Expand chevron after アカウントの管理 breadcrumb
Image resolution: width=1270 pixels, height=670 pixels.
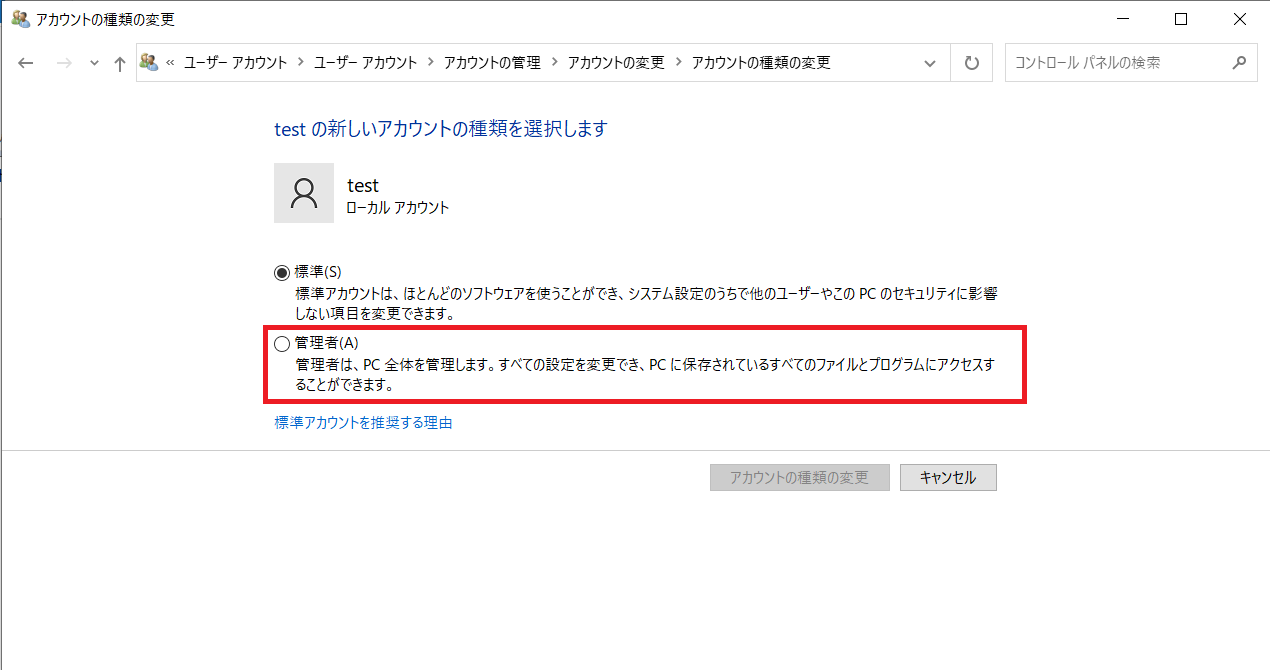553,62
